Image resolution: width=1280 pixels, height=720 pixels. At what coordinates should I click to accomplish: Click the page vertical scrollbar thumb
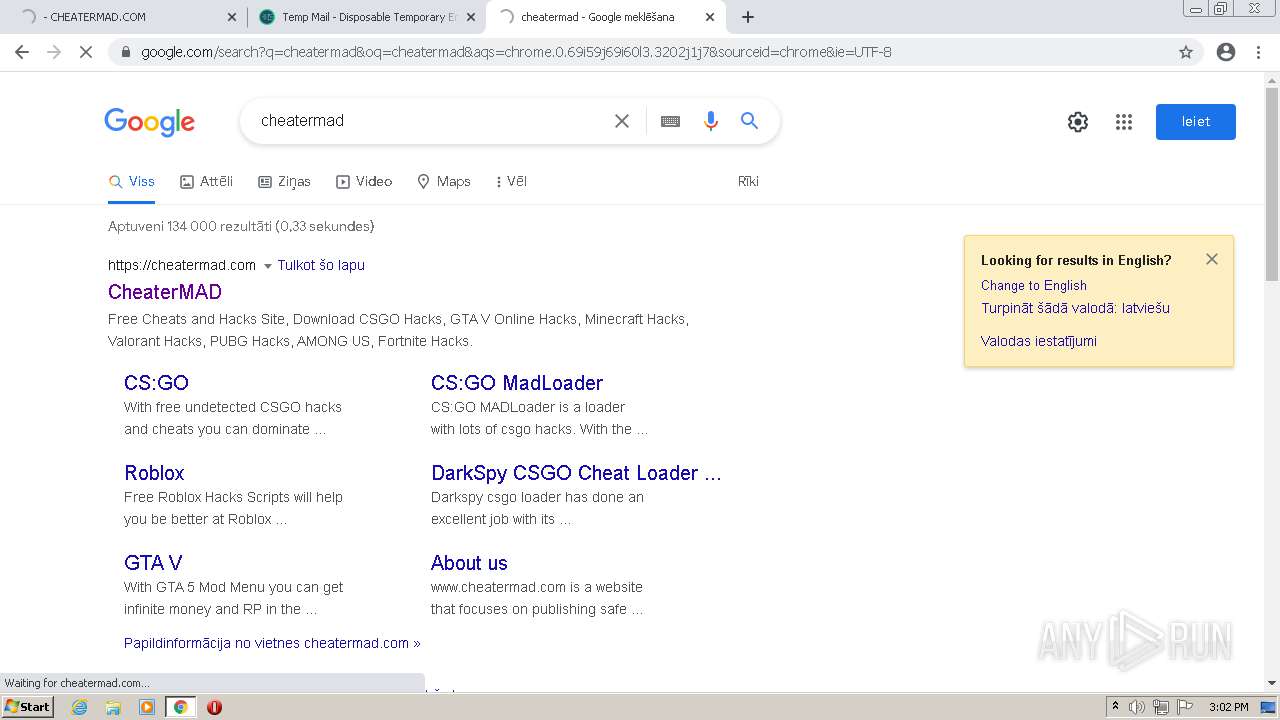click(x=1272, y=185)
